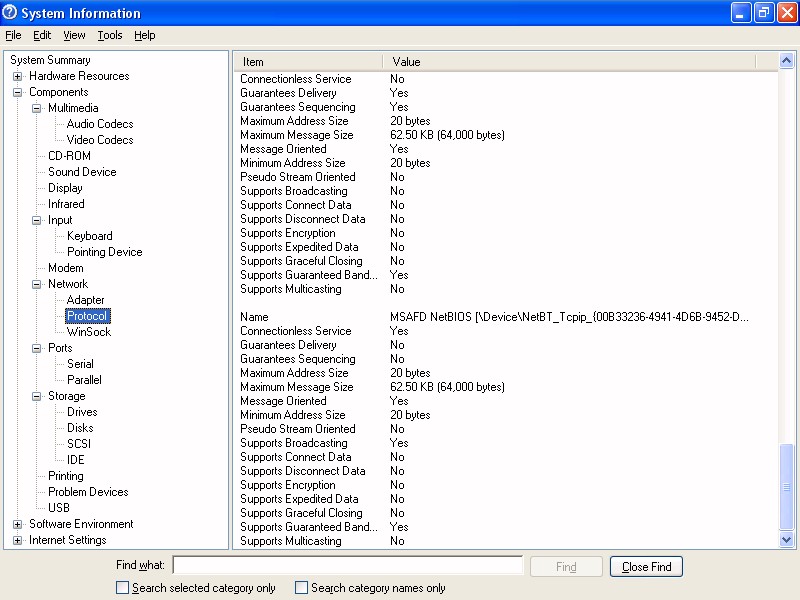Image resolution: width=800 pixels, height=600 pixels.
Task: Open the Help menu
Action: click(x=145, y=35)
